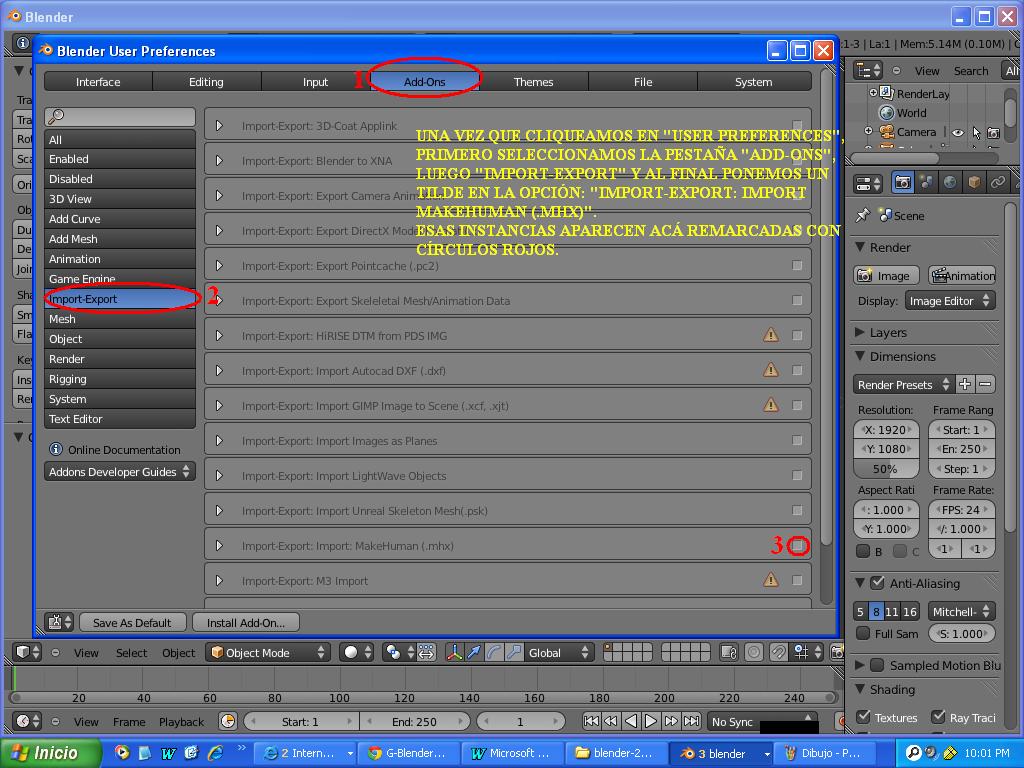Play the animation forward

pyautogui.click(x=651, y=721)
